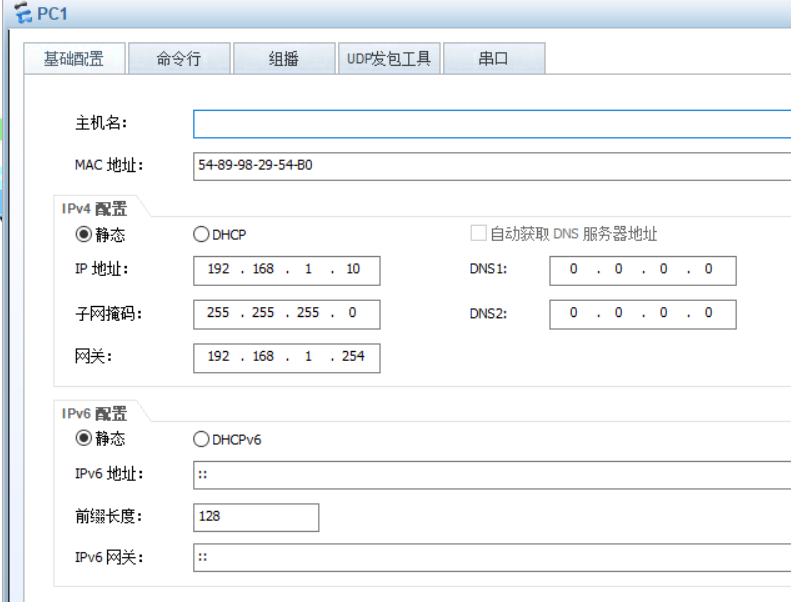791x602 pixels.
Task: Click the MAC 地址 field
Action: pos(492,166)
